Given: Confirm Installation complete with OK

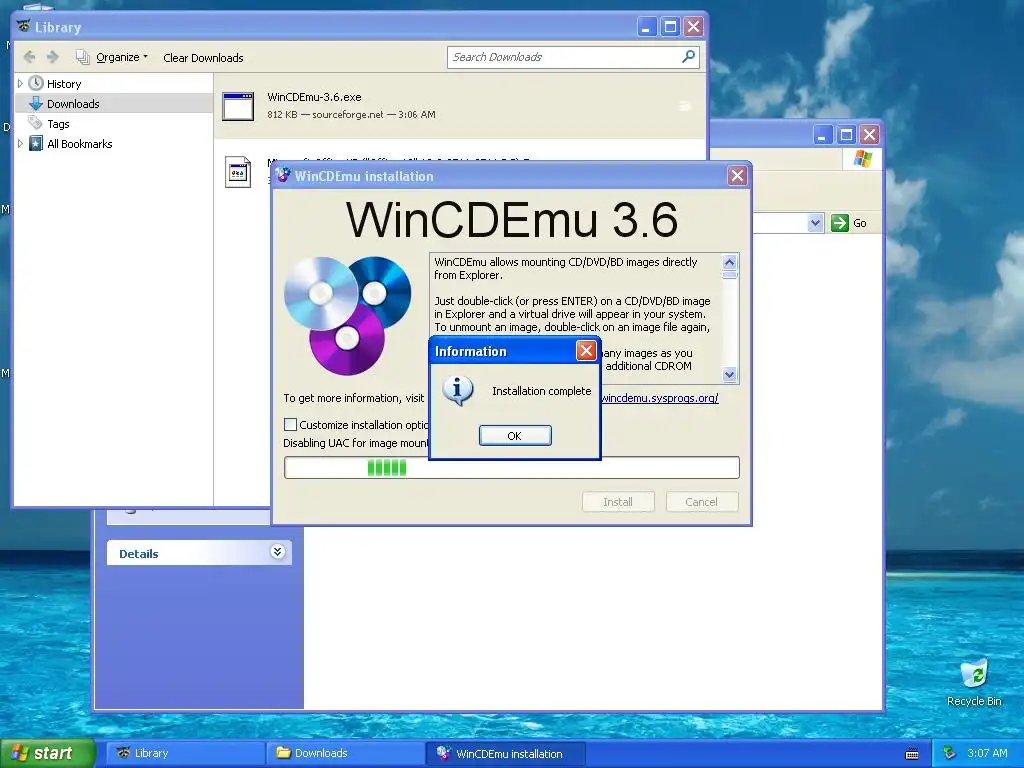Looking at the screenshot, I should (x=515, y=436).
